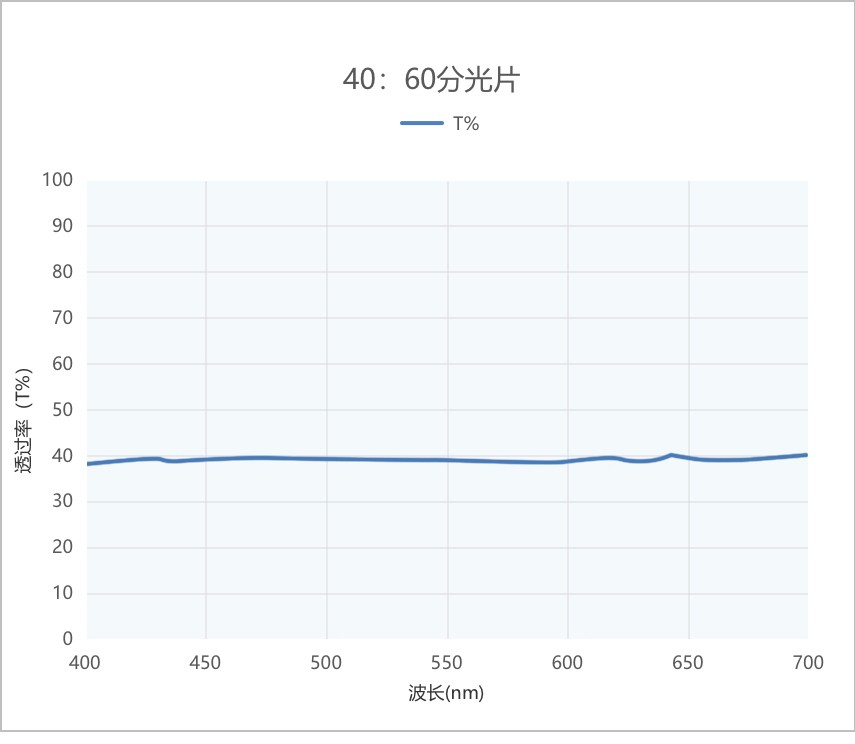Image resolution: width=855 pixels, height=744 pixels.
Task: Click the 100 tick label on the y-axis
Action: tap(59, 179)
